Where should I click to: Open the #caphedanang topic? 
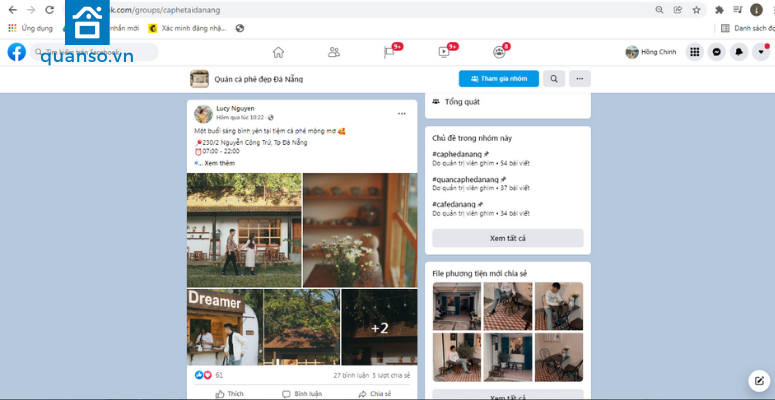(457, 154)
